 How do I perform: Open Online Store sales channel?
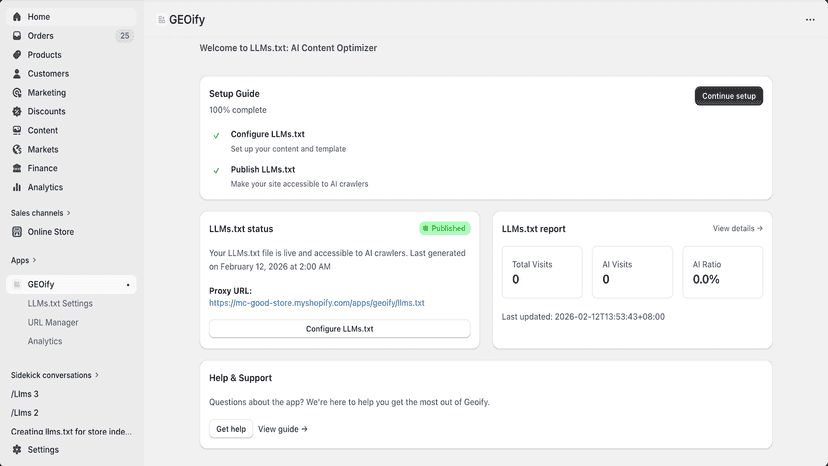pos(71,232)
